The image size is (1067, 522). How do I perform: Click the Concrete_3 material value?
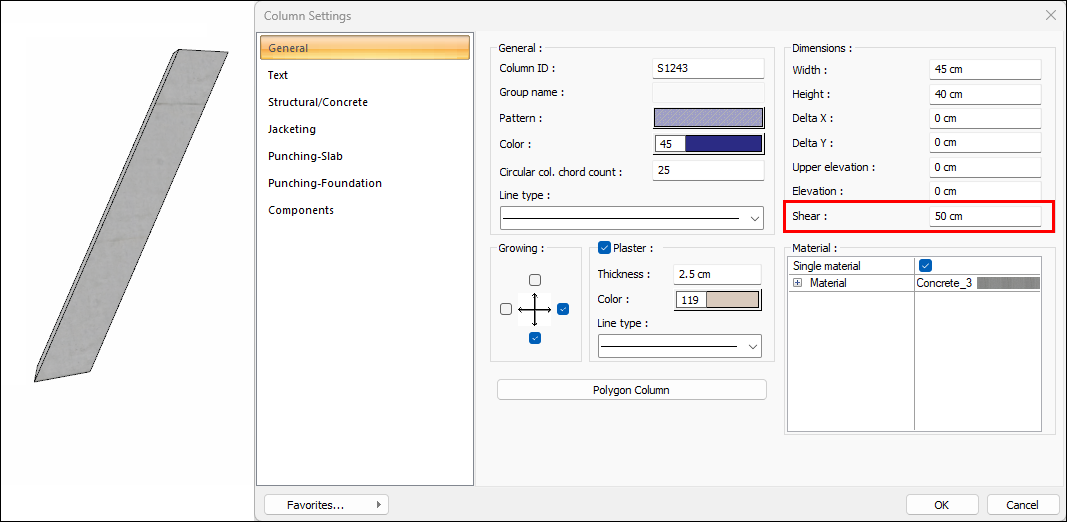(x=977, y=282)
